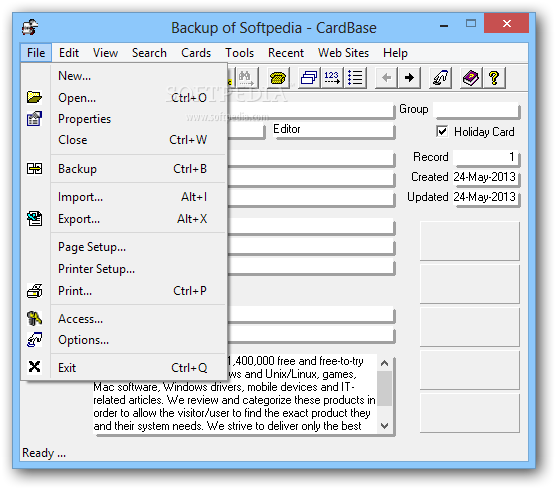Click the printer icon beside Print
The width and height of the screenshot is (556, 489).
click(34, 291)
